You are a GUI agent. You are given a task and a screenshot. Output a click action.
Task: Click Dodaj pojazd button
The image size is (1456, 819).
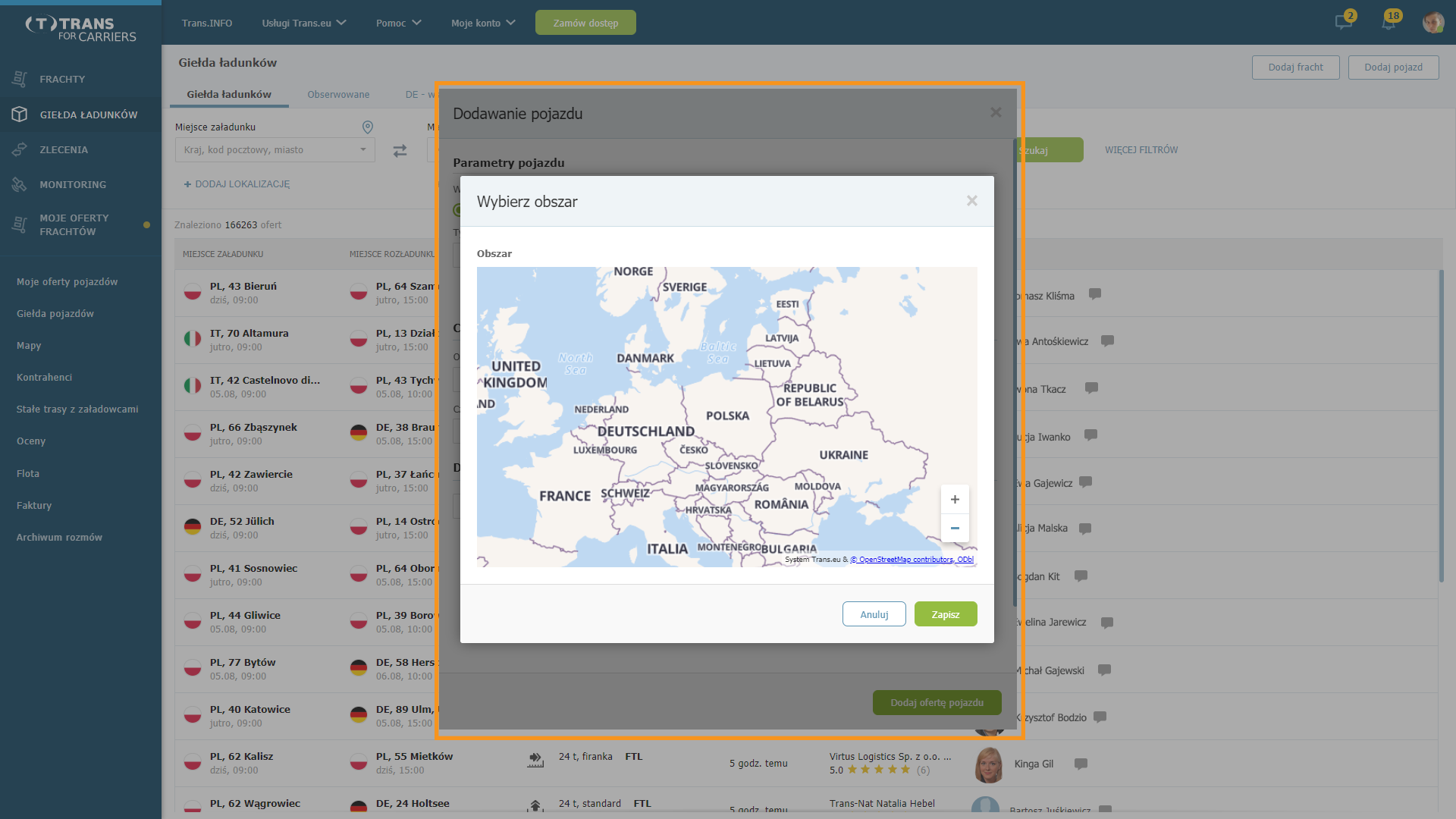coord(1393,67)
